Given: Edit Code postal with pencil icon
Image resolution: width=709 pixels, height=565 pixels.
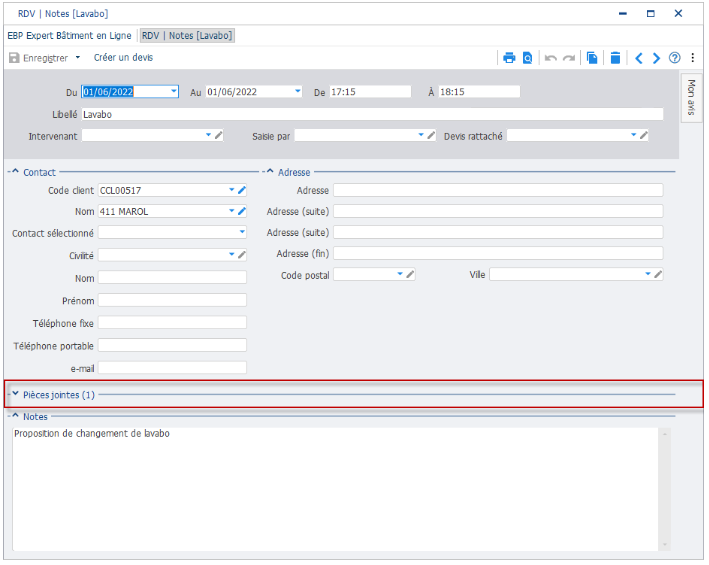Looking at the screenshot, I should tap(410, 274).
